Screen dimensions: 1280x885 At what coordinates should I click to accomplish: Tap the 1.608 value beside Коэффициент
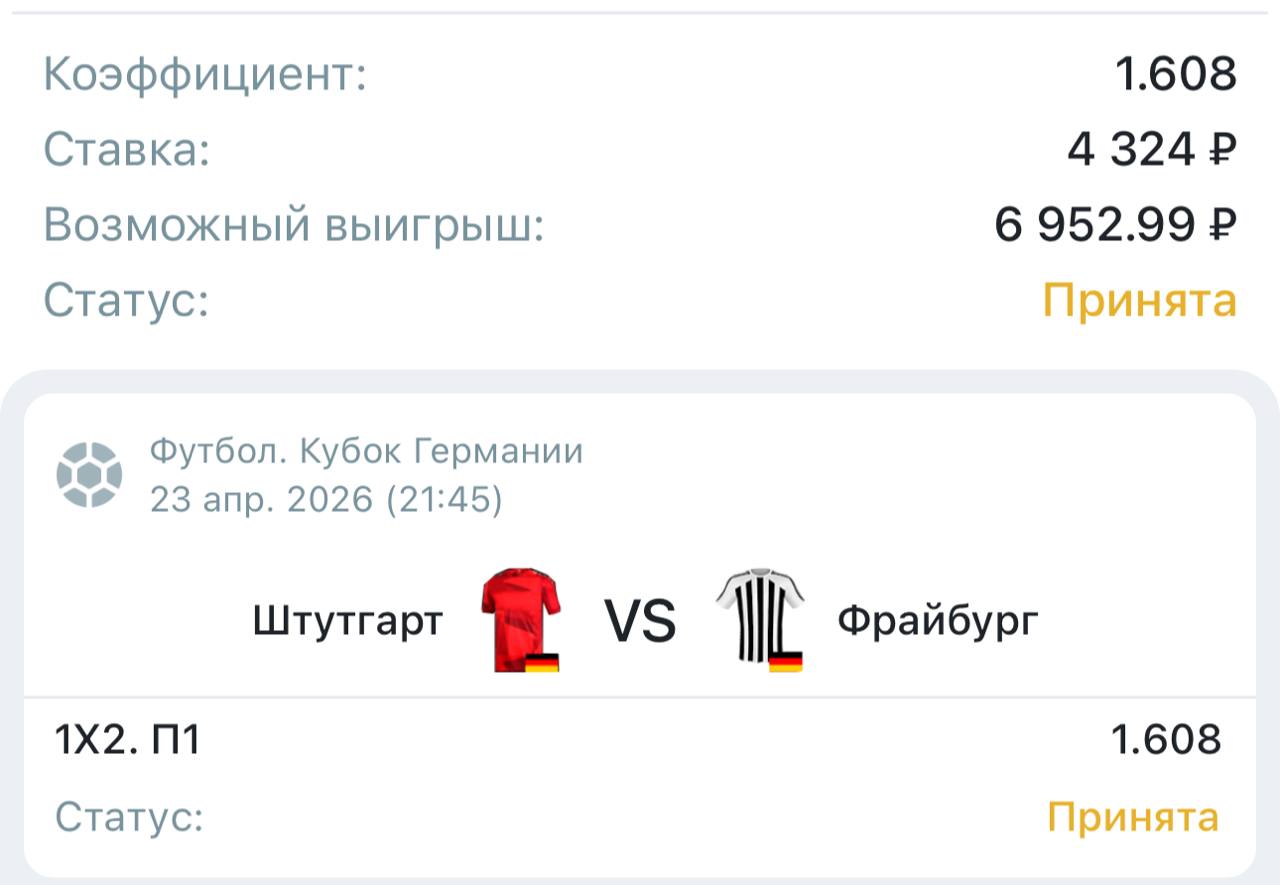coord(1176,75)
